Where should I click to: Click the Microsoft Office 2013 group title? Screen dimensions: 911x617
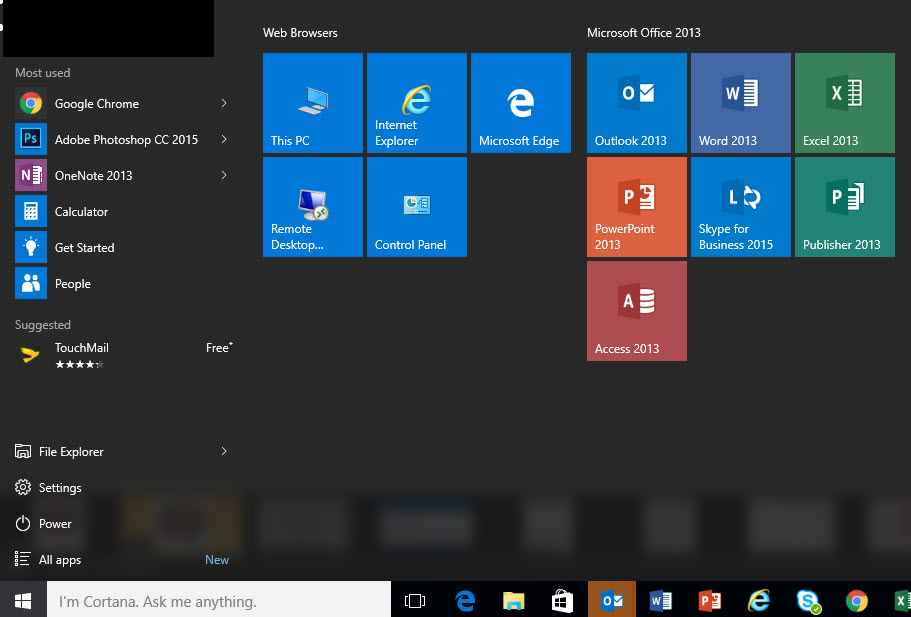[644, 33]
